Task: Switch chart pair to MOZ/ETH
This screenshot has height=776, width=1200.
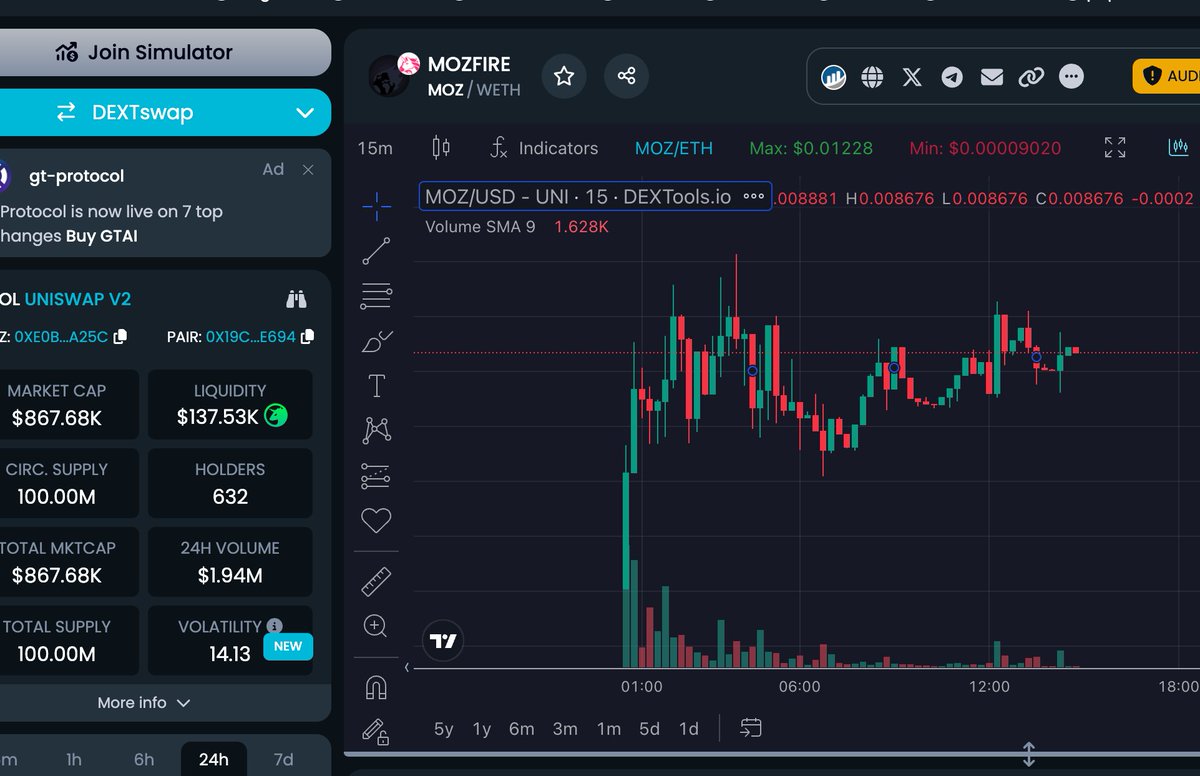Action: click(674, 148)
